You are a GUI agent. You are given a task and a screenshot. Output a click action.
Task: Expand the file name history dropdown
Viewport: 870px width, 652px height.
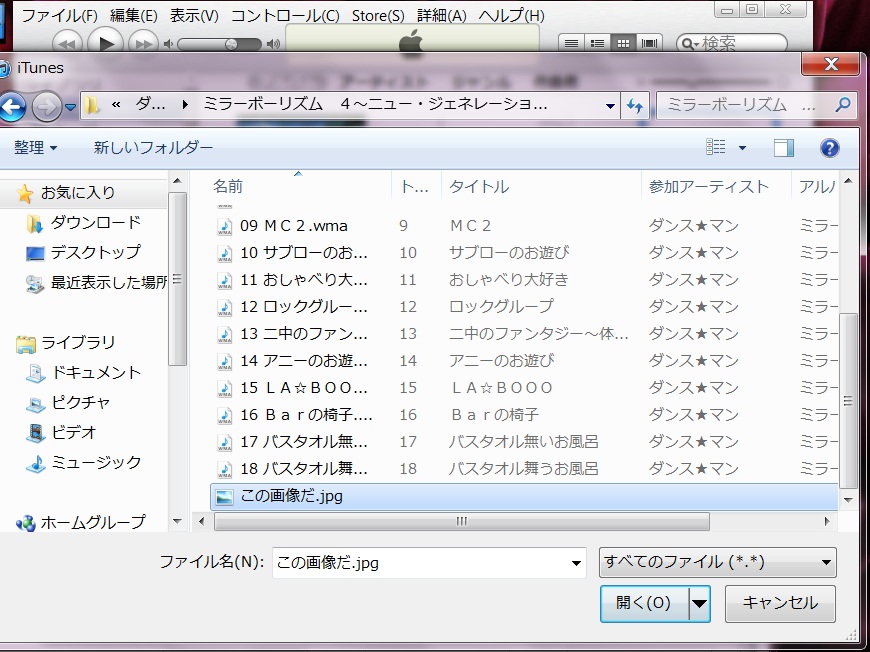[576, 563]
